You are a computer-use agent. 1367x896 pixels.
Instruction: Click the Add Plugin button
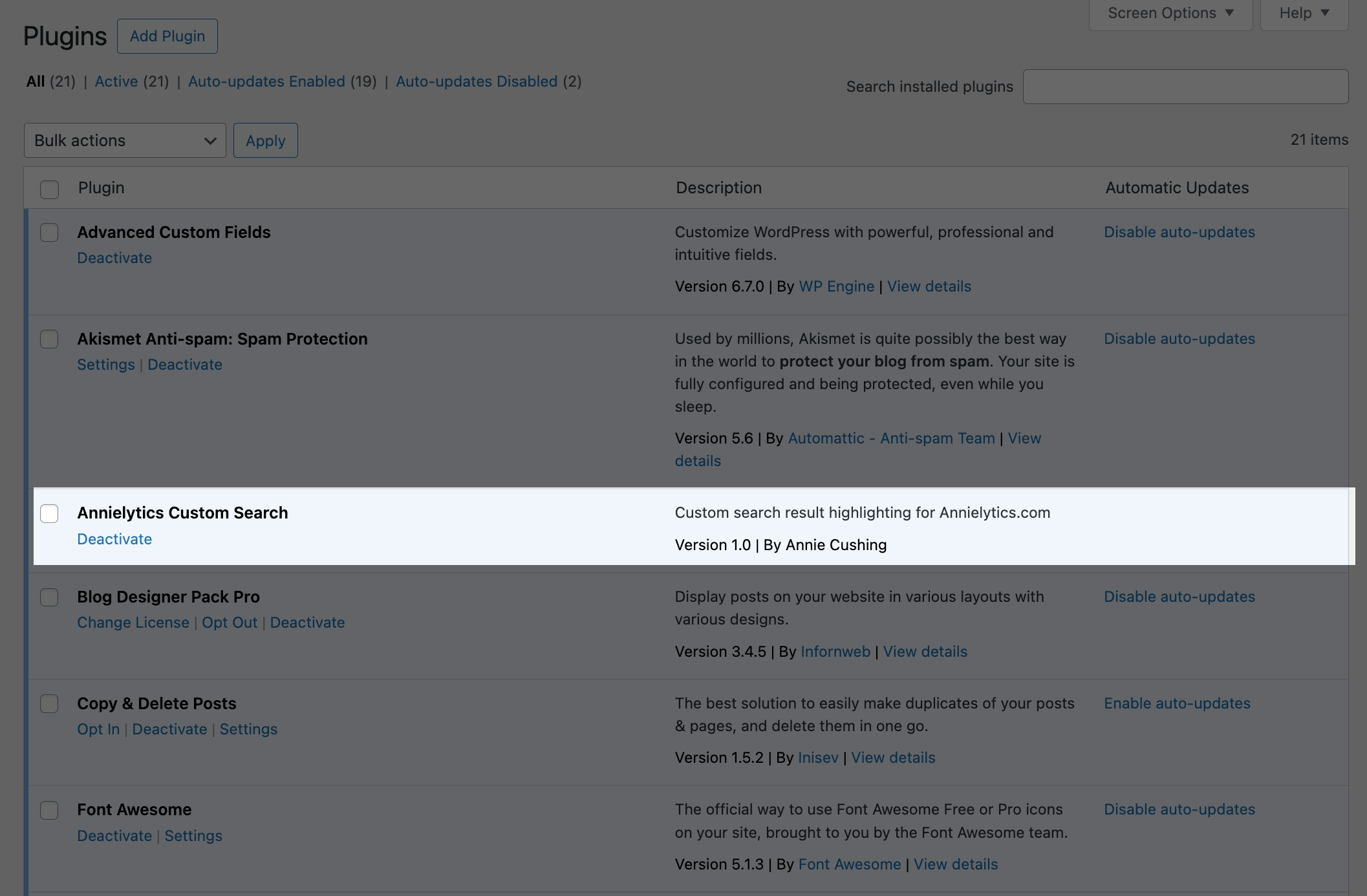click(167, 36)
